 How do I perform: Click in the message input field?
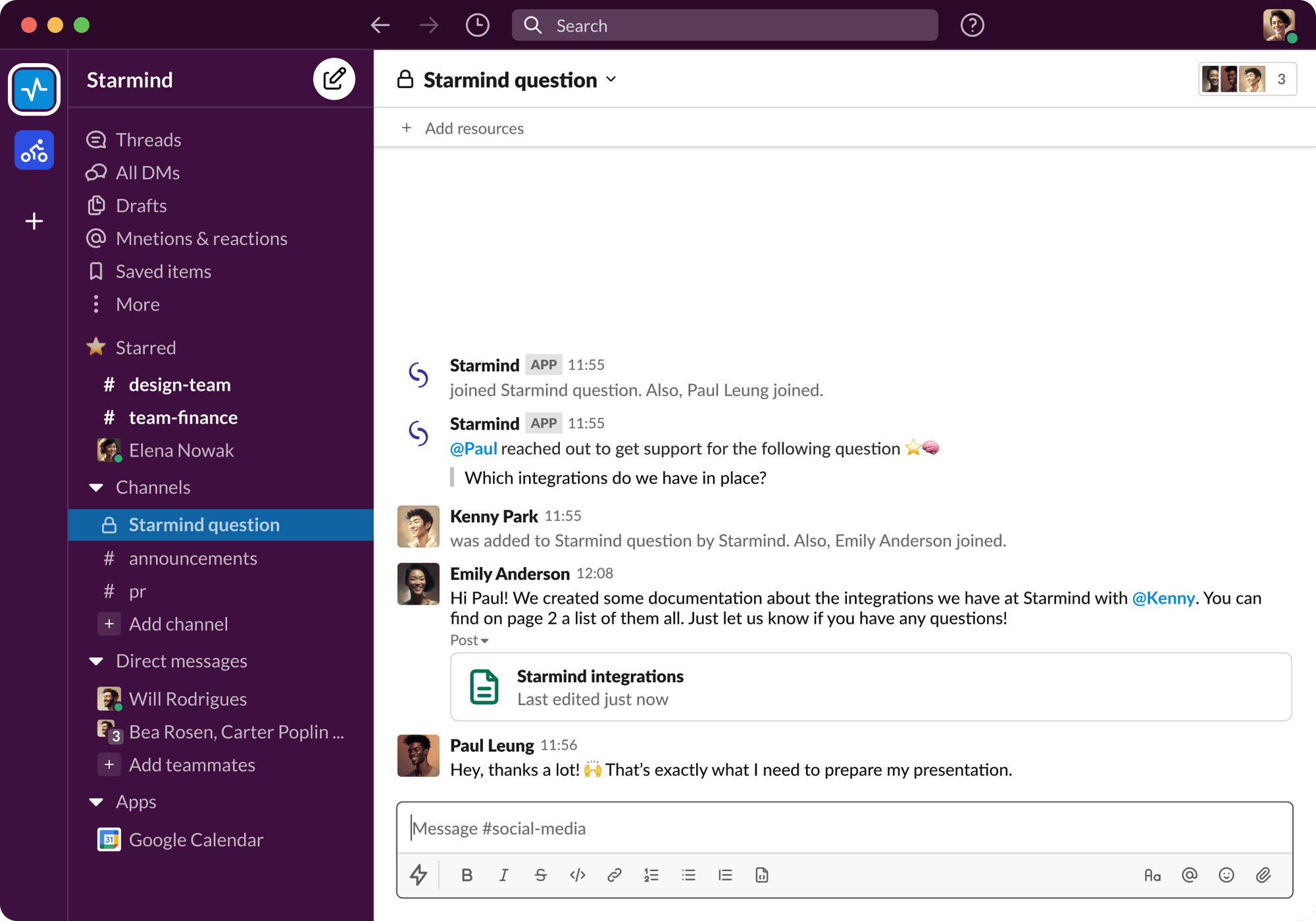point(845,828)
